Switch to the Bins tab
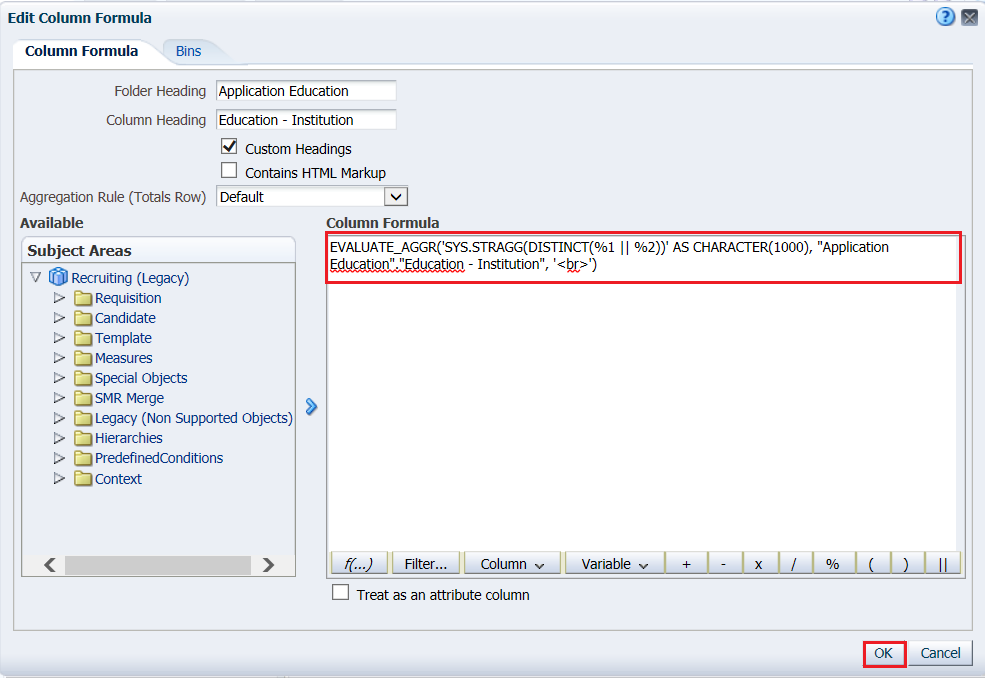985x678 pixels. coord(188,52)
